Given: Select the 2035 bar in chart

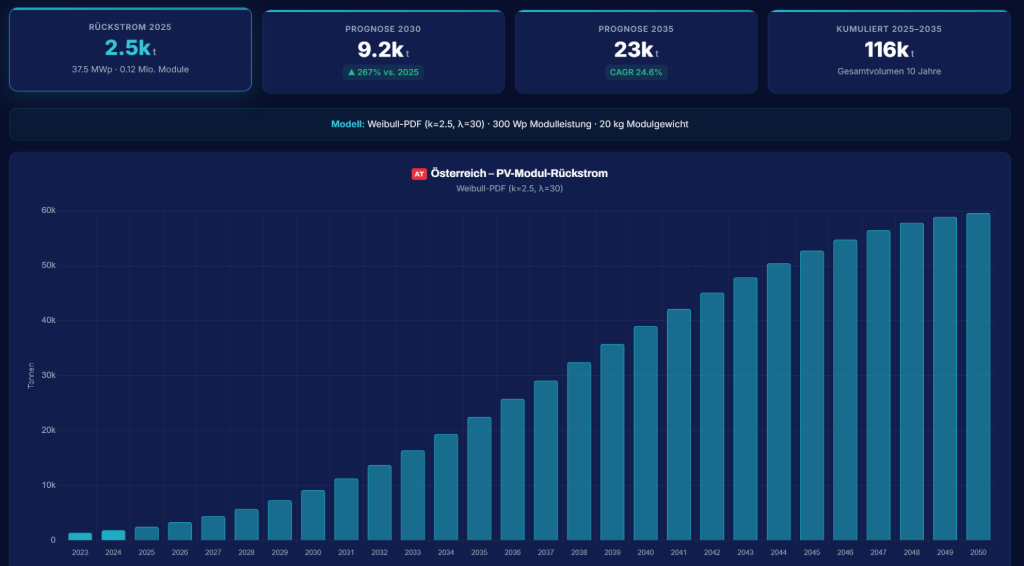Looking at the screenshot, I should tap(479, 478).
